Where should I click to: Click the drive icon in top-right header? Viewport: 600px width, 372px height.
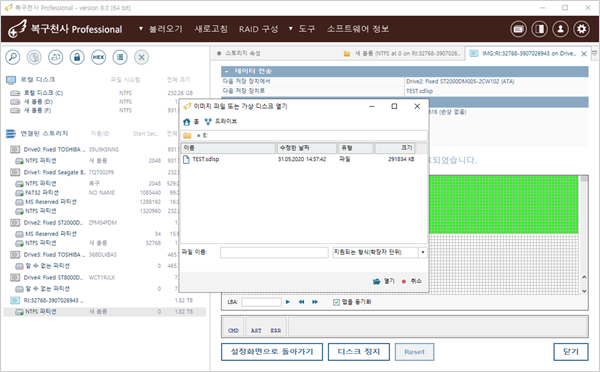518,29
